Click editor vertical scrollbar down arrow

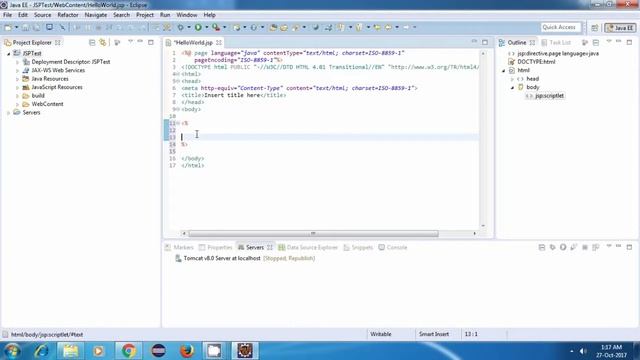coord(483,225)
